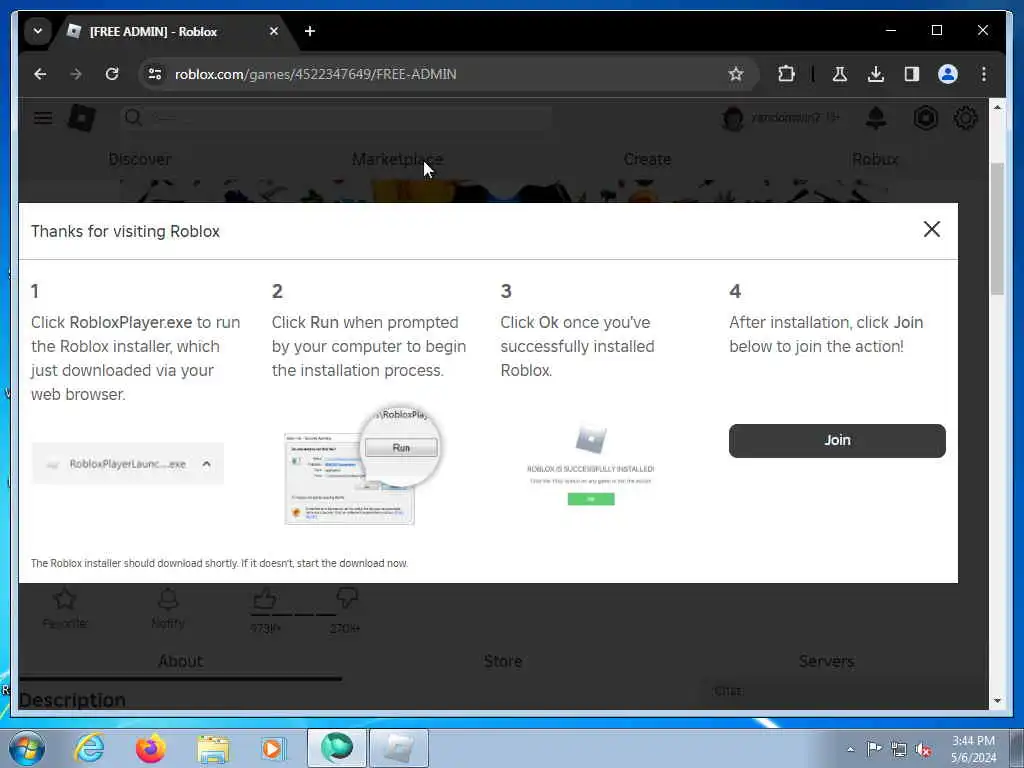1024x768 pixels.
Task: Open Firefox from the taskbar
Action: (151, 748)
